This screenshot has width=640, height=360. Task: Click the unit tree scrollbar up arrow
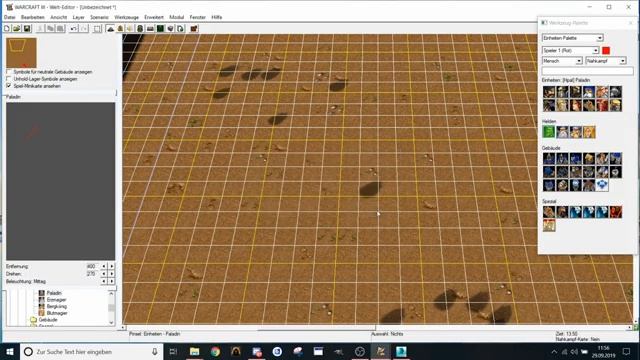pyautogui.click(x=111, y=293)
